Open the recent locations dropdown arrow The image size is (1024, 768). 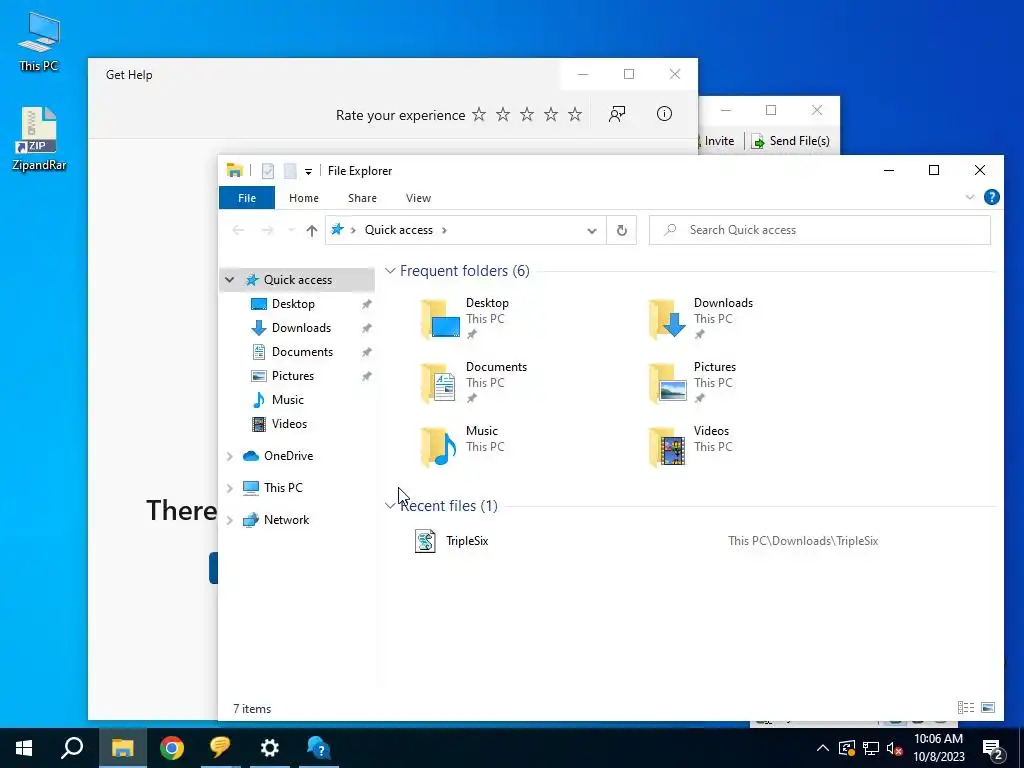[x=291, y=231]
